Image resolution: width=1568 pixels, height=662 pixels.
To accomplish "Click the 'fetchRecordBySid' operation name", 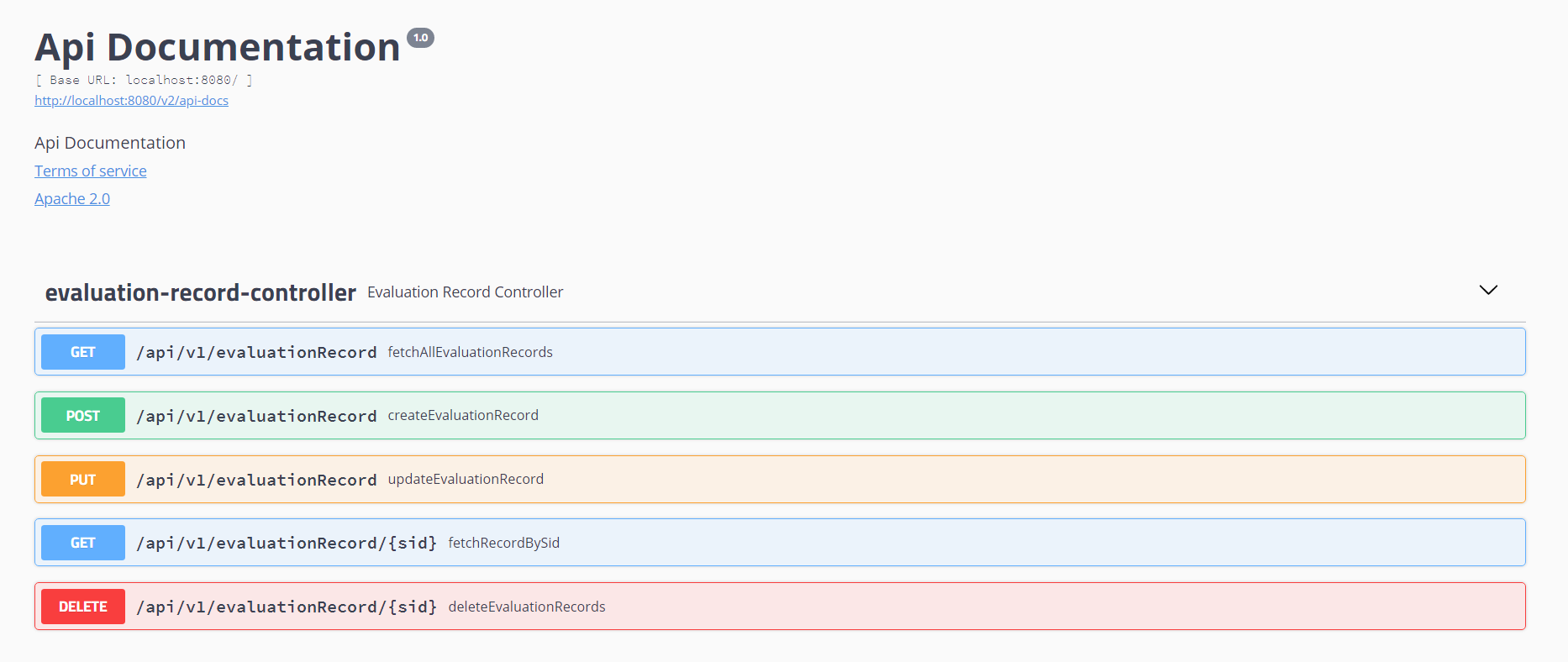I will (504, 543).
